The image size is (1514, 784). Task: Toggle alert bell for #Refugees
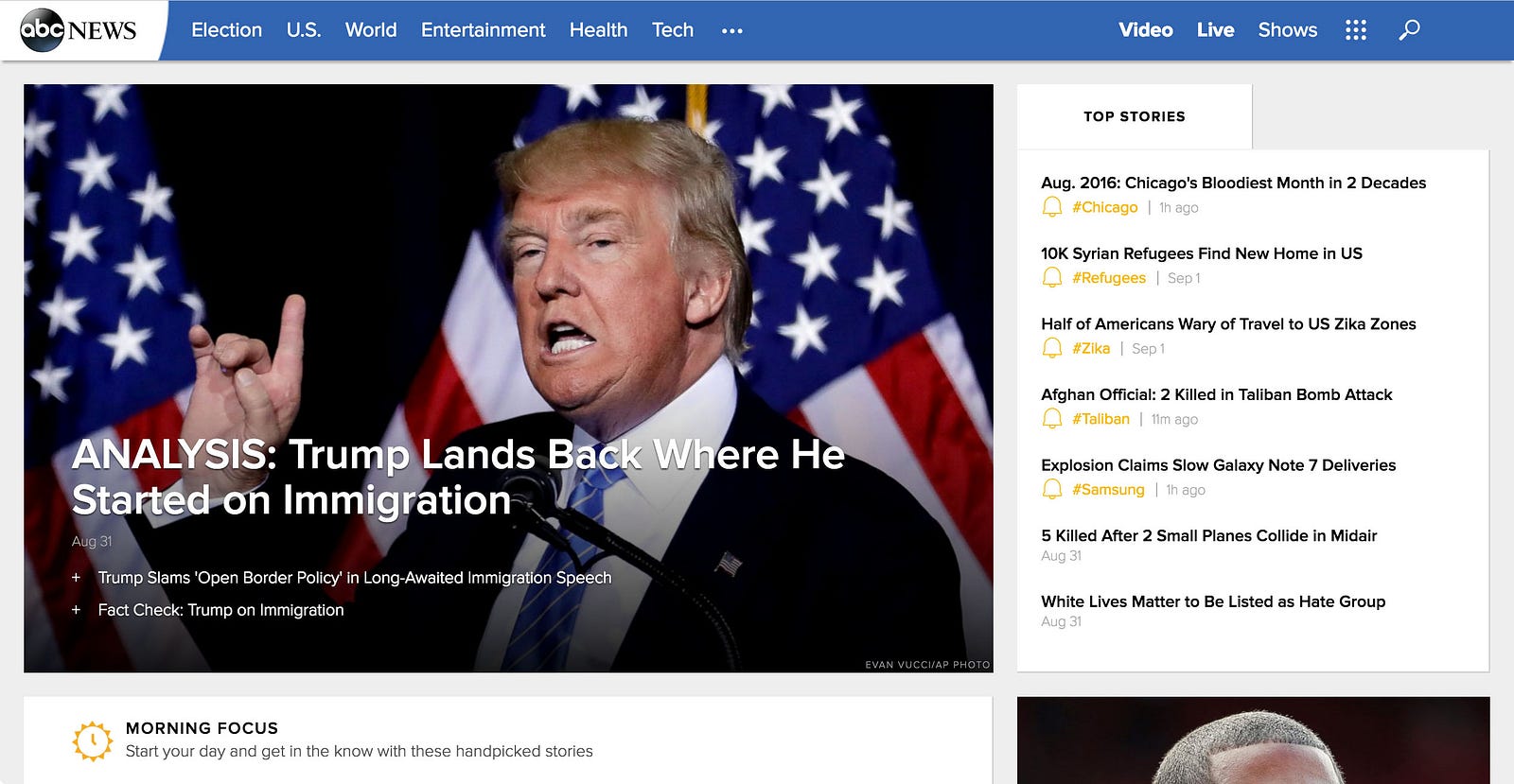coord(1052,278)
